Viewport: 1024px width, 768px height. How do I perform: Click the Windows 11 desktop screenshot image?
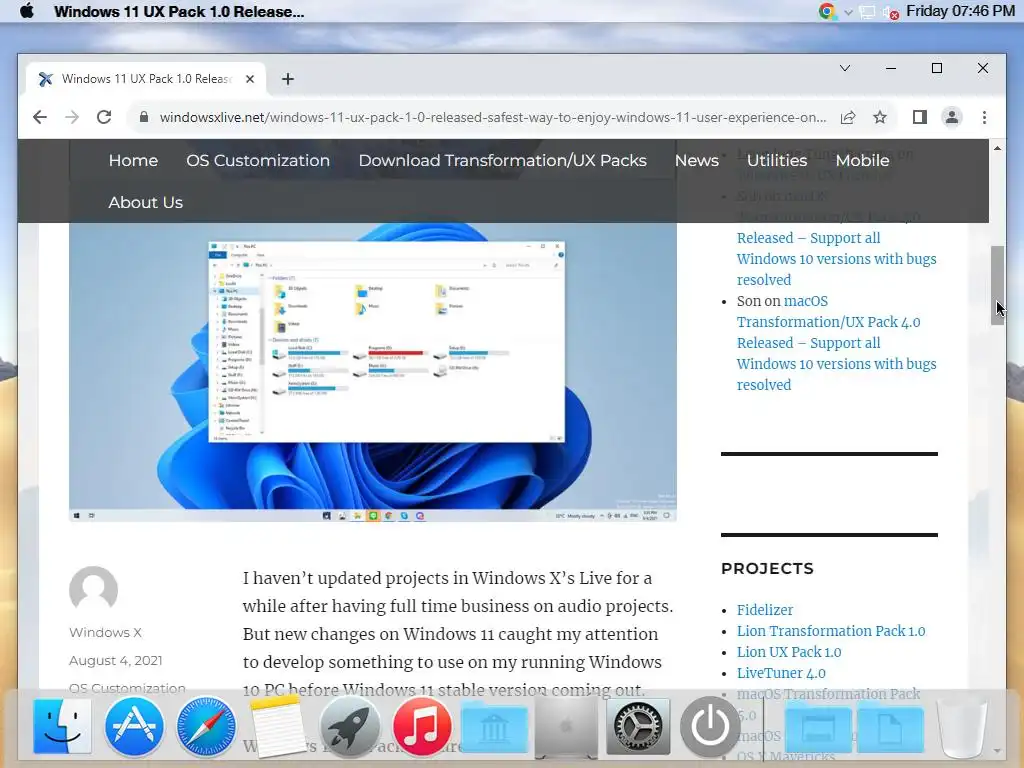pyautogui.click(x=373, y=372)
